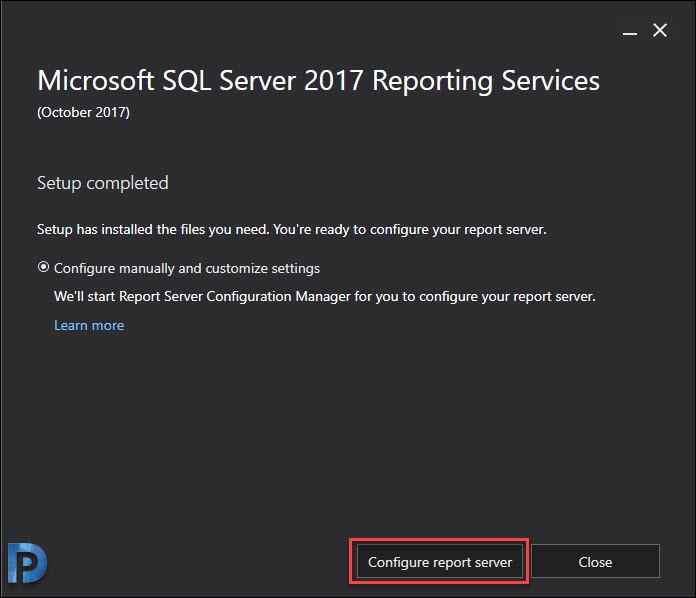Click the "Configure manually and customize settings" label
Image resolution: width=696 pixels, height=598 pixels.
(x=186, y=269)
